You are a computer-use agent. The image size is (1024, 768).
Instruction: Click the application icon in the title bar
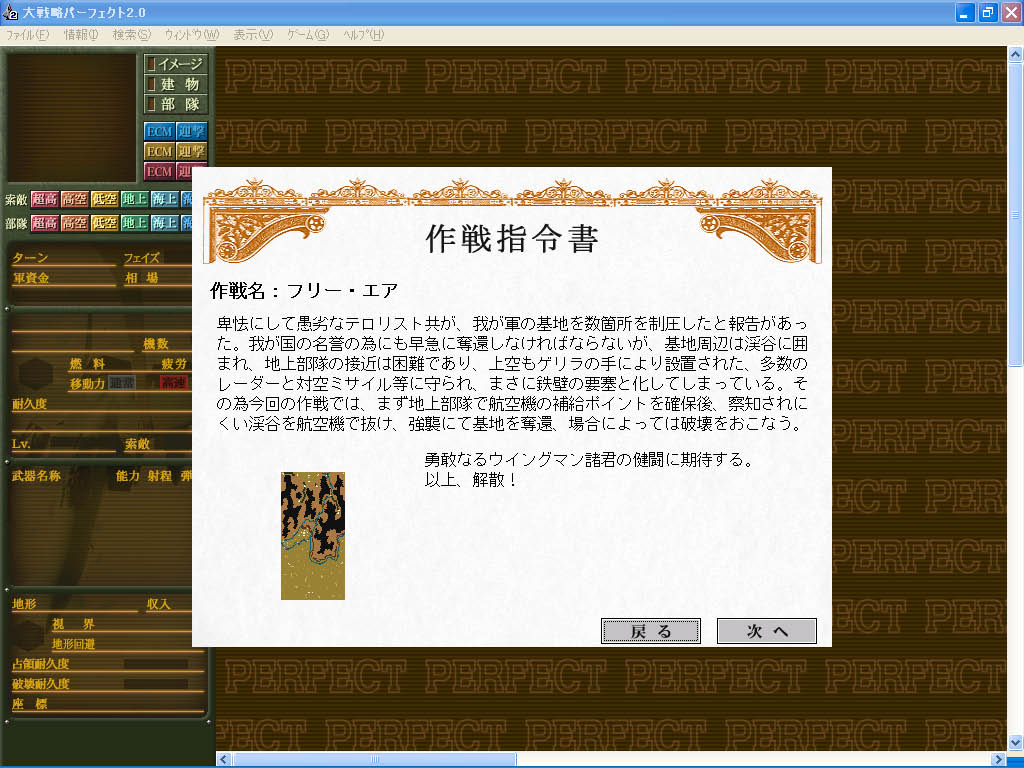tap(10, 12)
